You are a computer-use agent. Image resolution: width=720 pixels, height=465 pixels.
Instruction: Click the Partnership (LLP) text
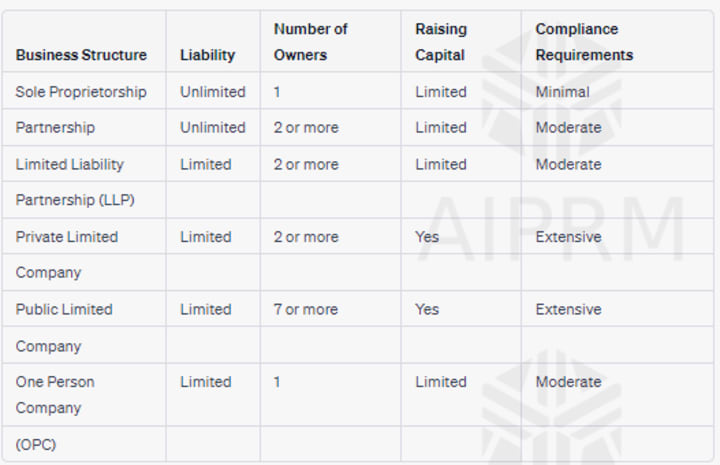point(75,200)
